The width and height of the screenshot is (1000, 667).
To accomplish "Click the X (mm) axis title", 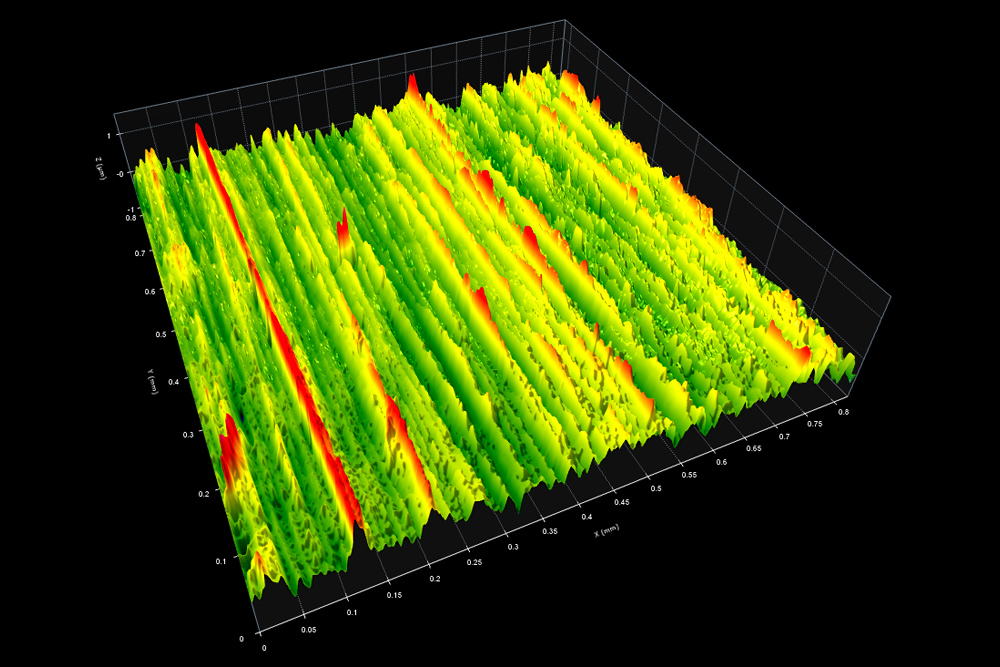I will (599, 532).
